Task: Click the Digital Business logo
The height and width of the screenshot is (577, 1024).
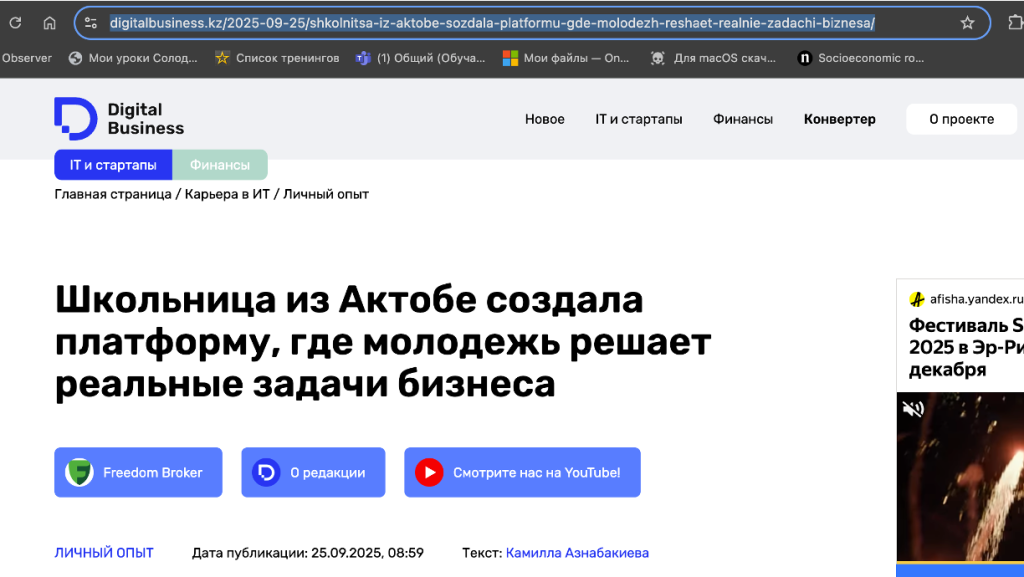Action: 119,119
